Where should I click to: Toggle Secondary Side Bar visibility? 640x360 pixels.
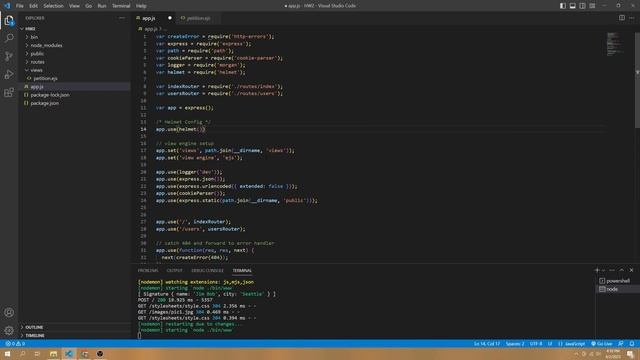tap(582, 6)
